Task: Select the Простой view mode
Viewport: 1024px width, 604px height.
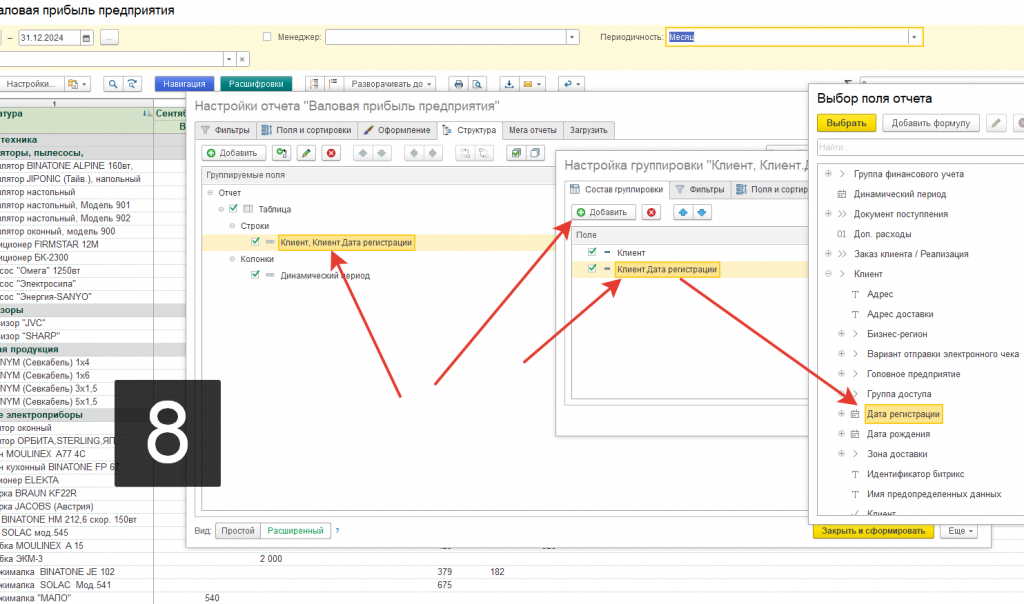Action: tap(238, 531)
